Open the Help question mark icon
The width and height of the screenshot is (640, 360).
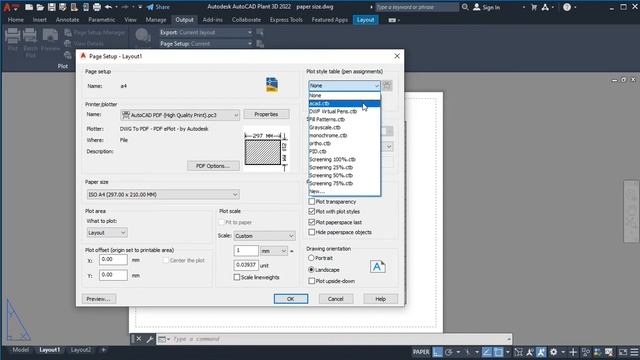567,7
